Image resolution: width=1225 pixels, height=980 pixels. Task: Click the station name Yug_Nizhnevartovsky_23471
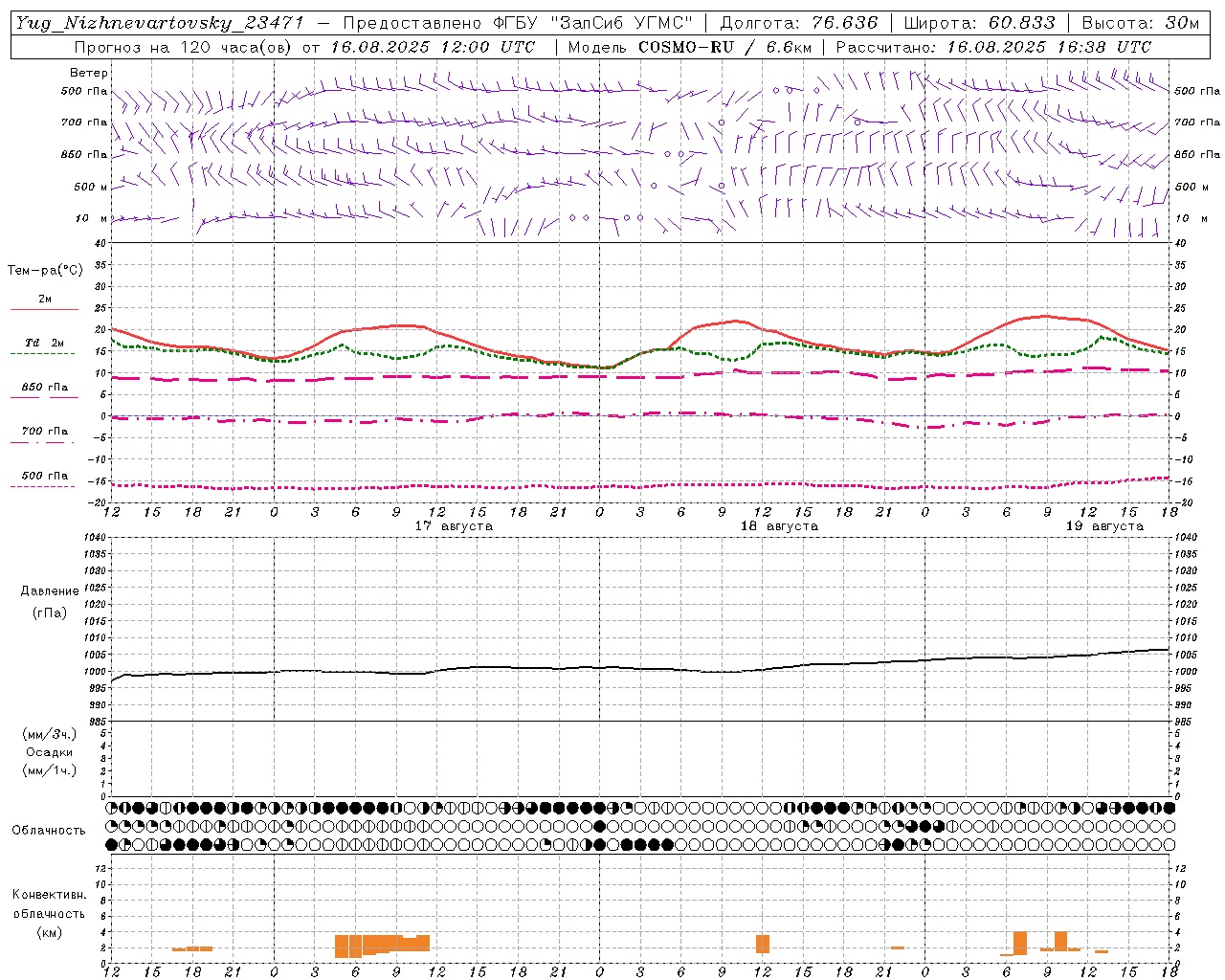pyautogui.click(x=159, y=23)
